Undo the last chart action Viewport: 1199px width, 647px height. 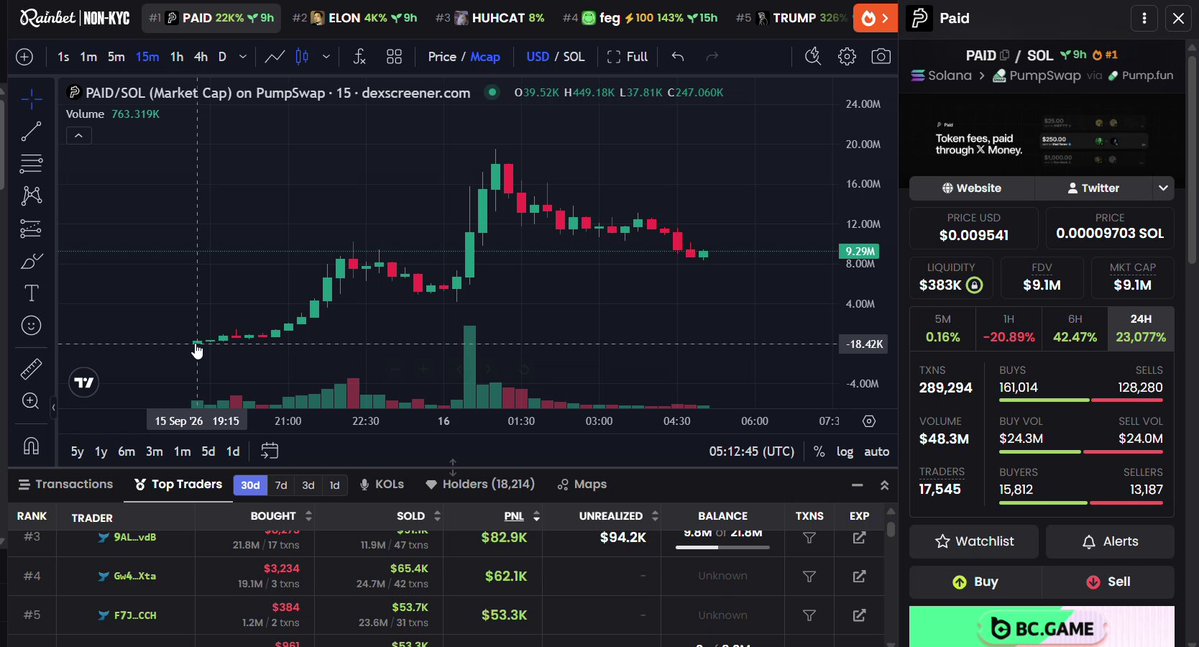coord(677,57)
